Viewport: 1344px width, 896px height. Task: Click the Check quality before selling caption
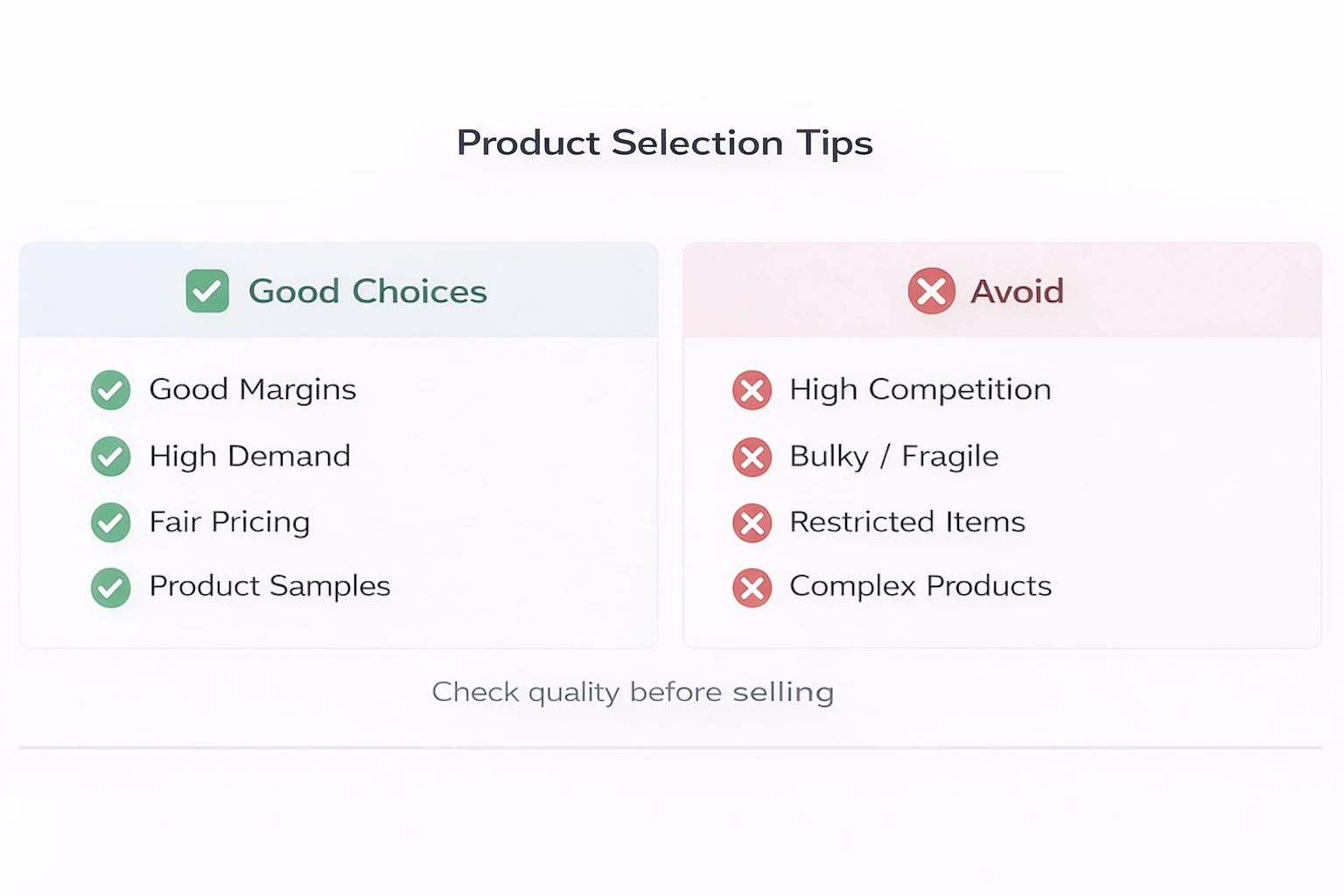[633, 692]
